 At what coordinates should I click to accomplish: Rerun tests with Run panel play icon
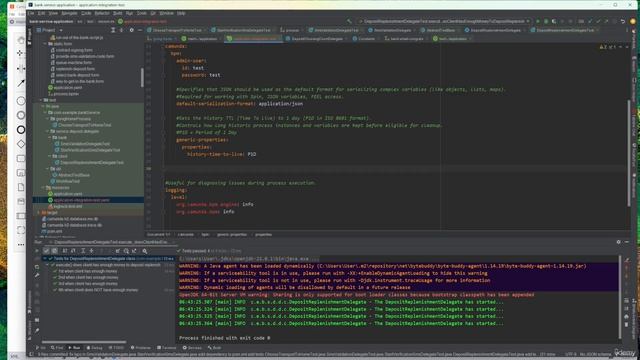click(37, 251)
